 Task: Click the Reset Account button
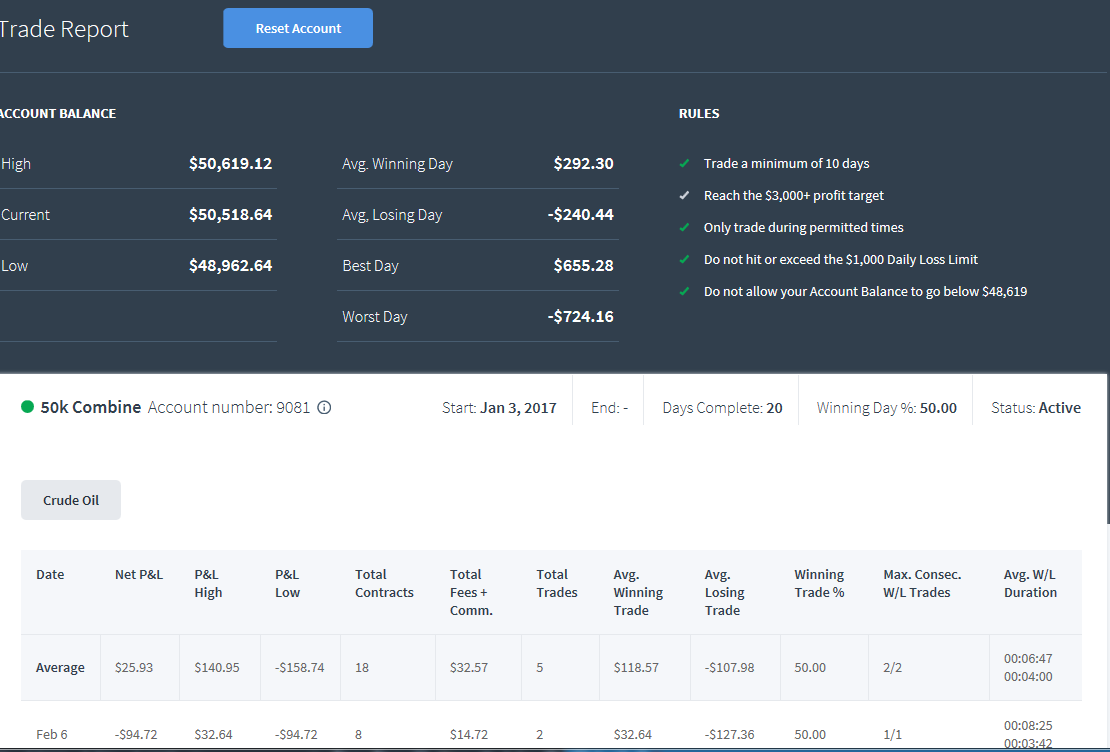click(x=298, y=28)
